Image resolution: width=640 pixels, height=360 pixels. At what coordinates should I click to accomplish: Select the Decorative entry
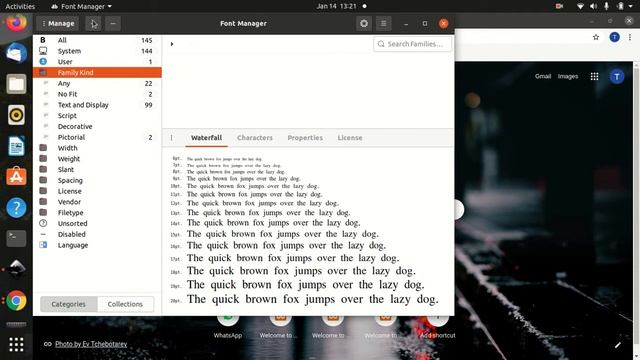click(x=97, y=127)
